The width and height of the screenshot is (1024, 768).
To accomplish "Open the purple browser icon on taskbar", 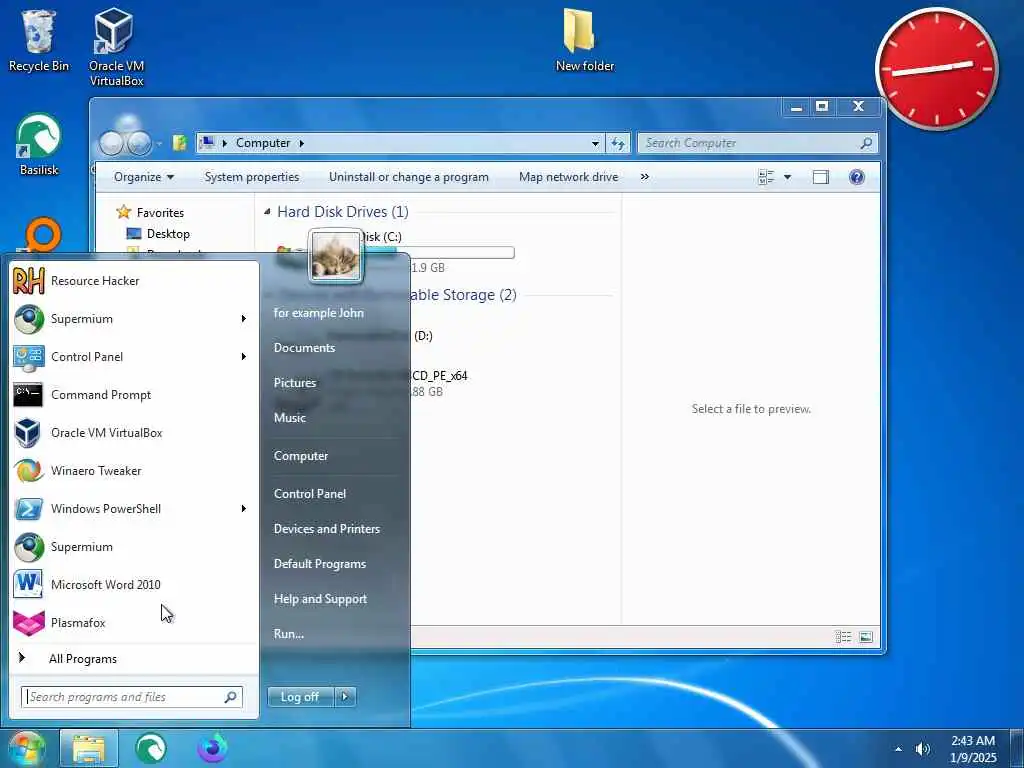I will (212, 748).
